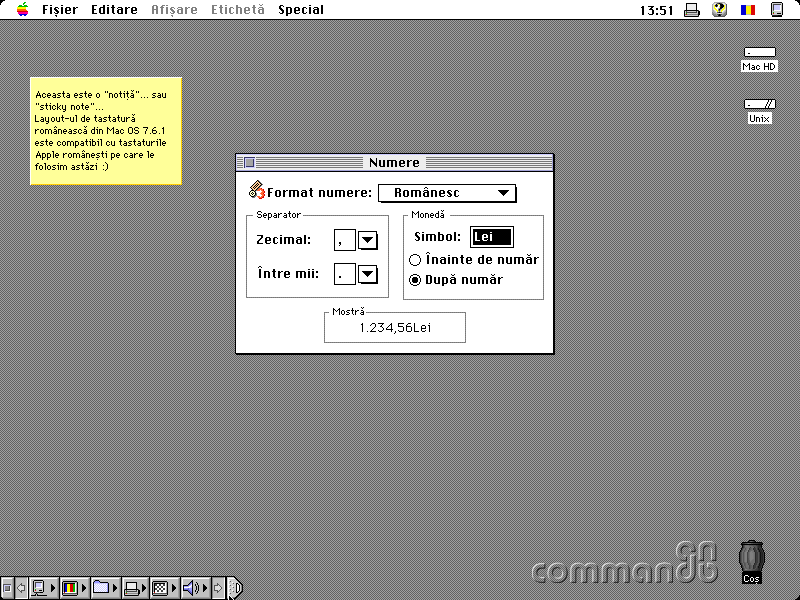The width and height of the screenshot is (800, 600).
Task: Click the Simbol currency text field
Action: [x=492, y=237]
